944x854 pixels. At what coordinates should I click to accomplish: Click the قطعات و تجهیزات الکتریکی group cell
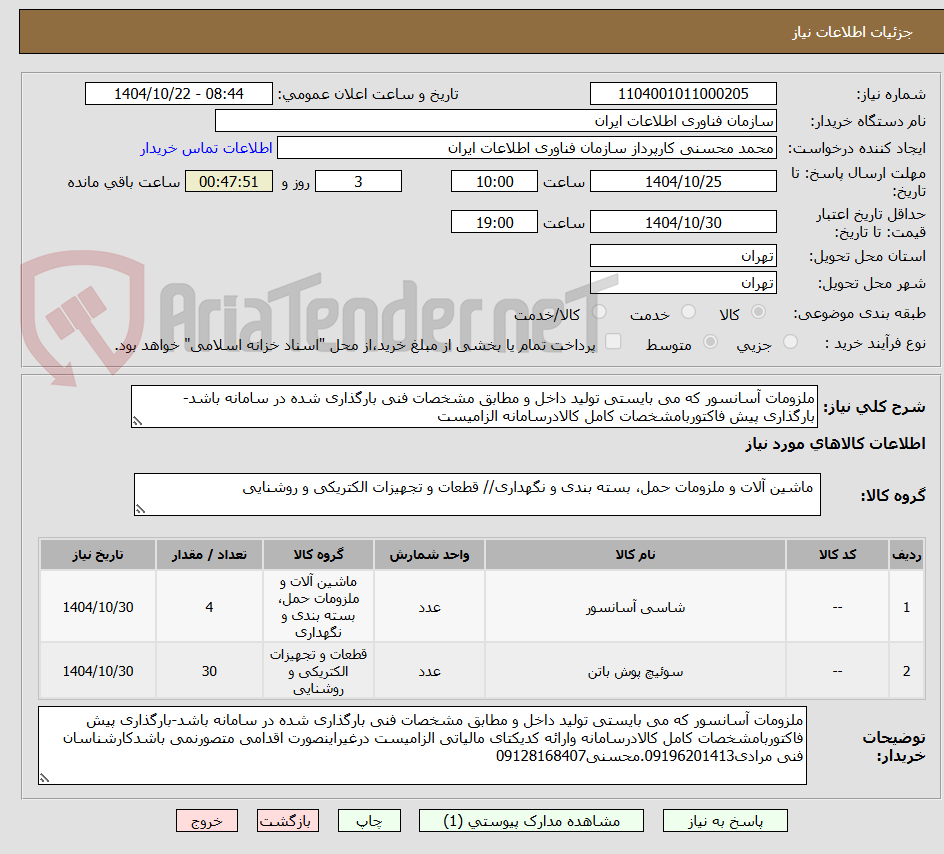(318, 671)
